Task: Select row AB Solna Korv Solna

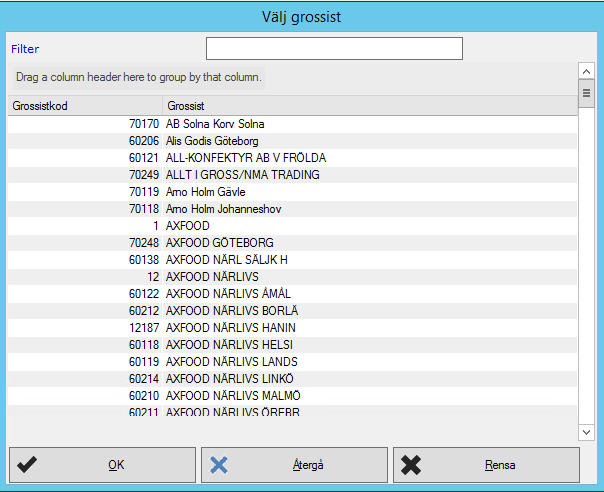Action: 292,124
